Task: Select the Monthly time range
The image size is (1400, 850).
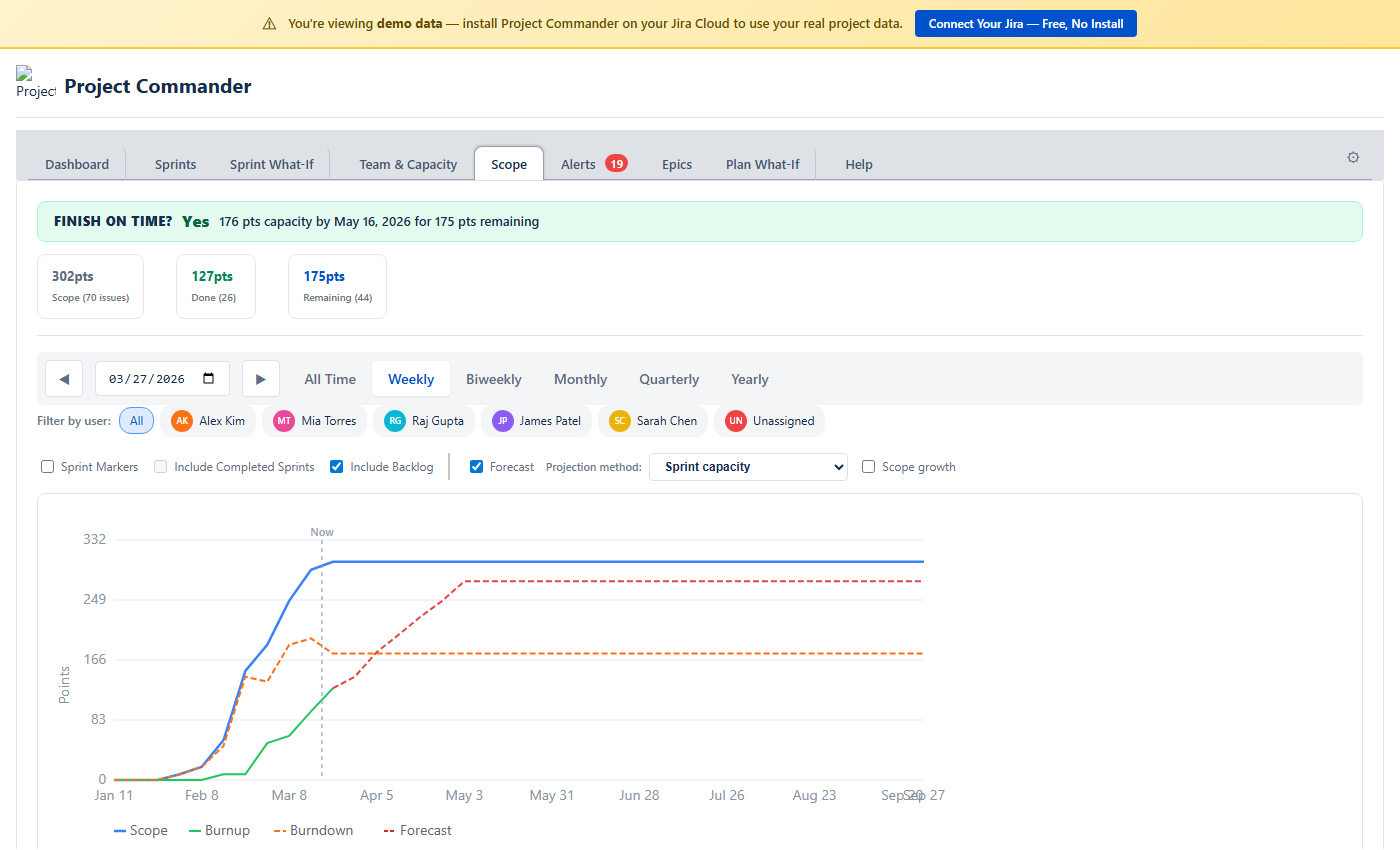Action: pos(580,379)
